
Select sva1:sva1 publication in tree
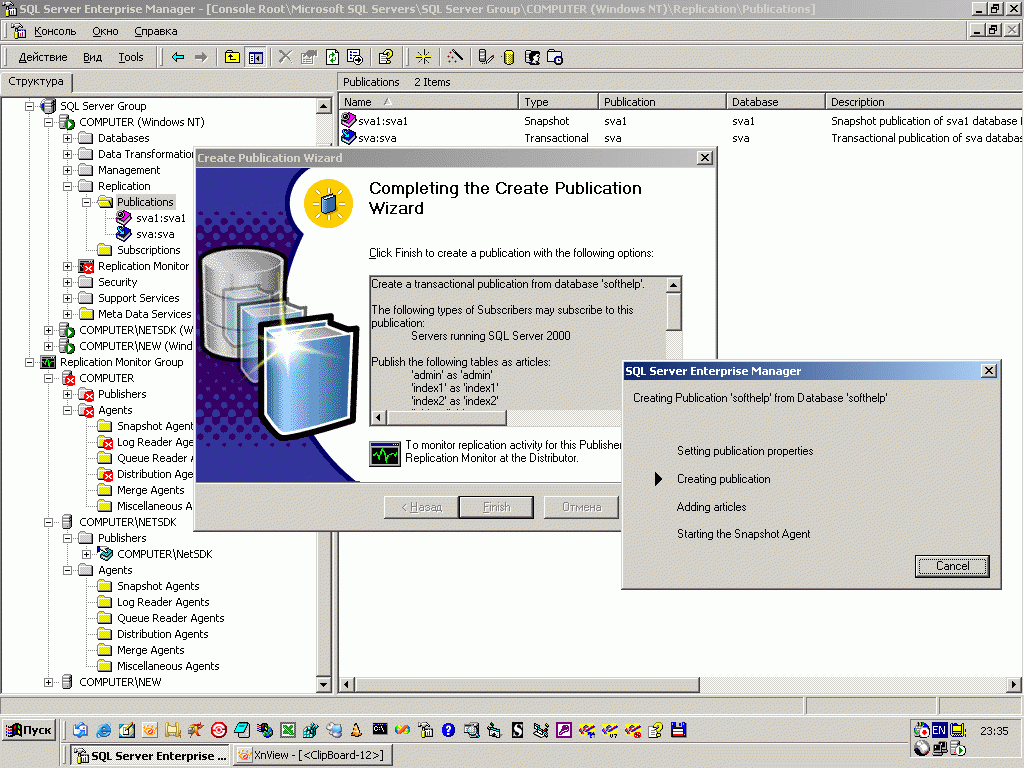coord(161,218)
